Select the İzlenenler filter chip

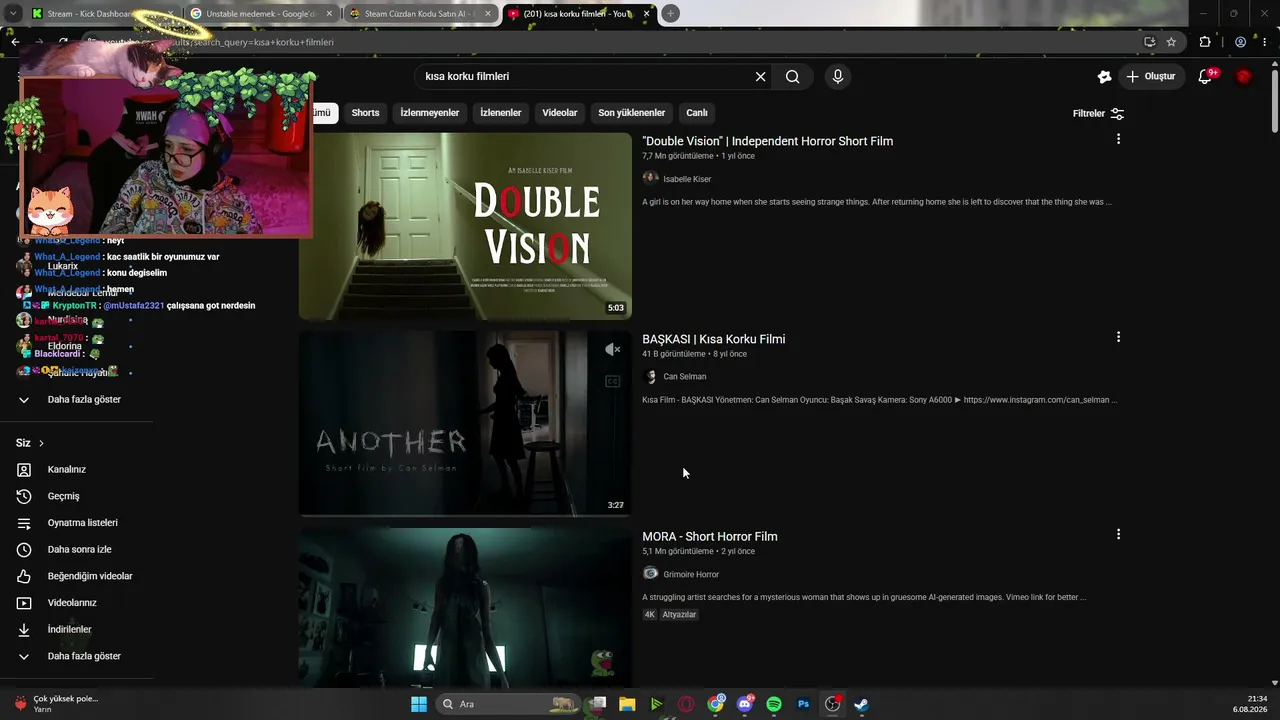(x=501, y=113)
